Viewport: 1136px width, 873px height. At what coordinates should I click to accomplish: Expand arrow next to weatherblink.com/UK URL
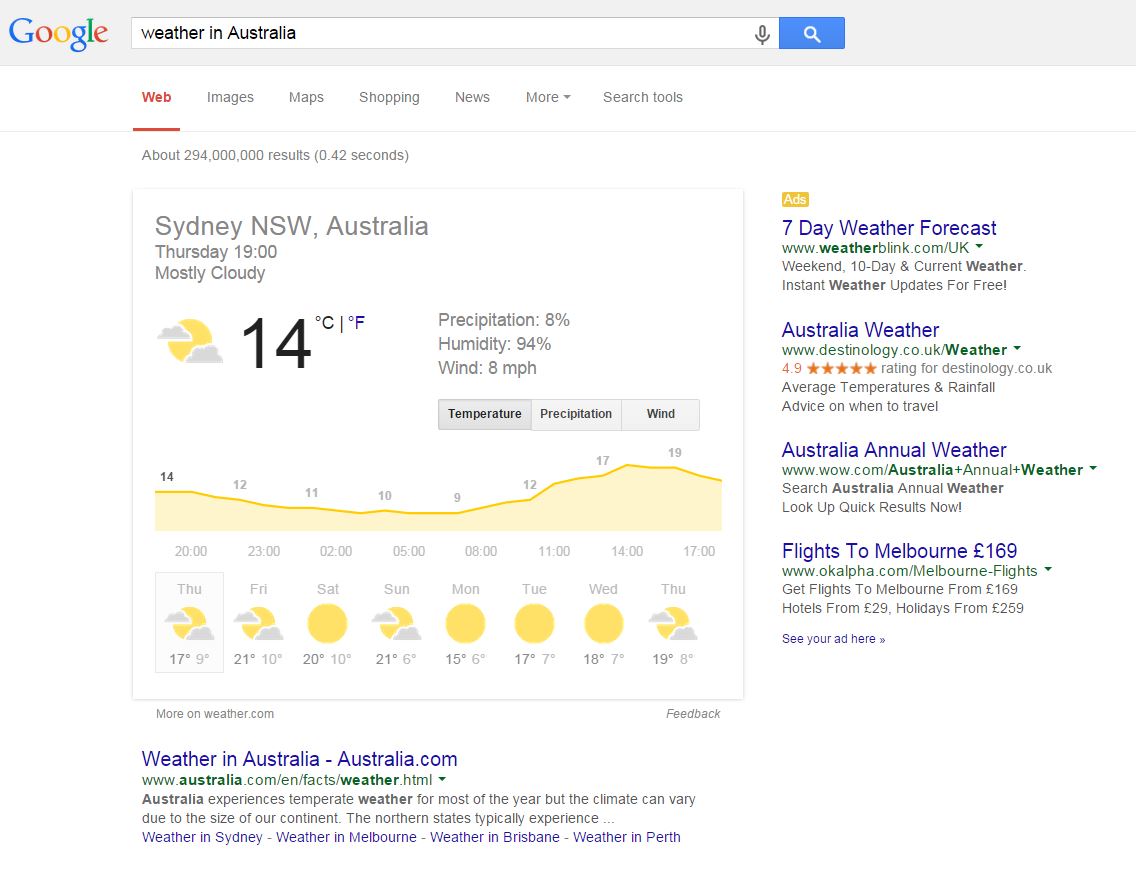point(979,246)
